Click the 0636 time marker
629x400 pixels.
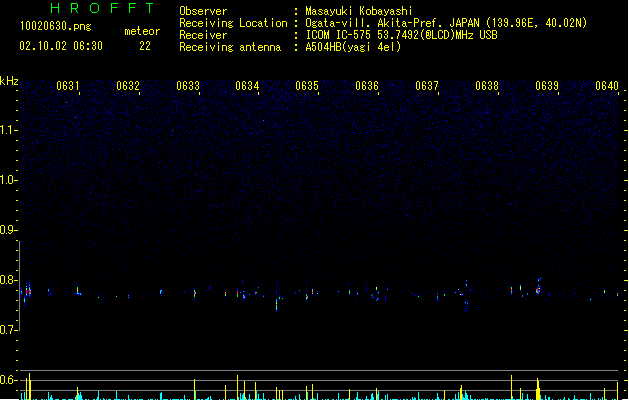click(367, 86)
